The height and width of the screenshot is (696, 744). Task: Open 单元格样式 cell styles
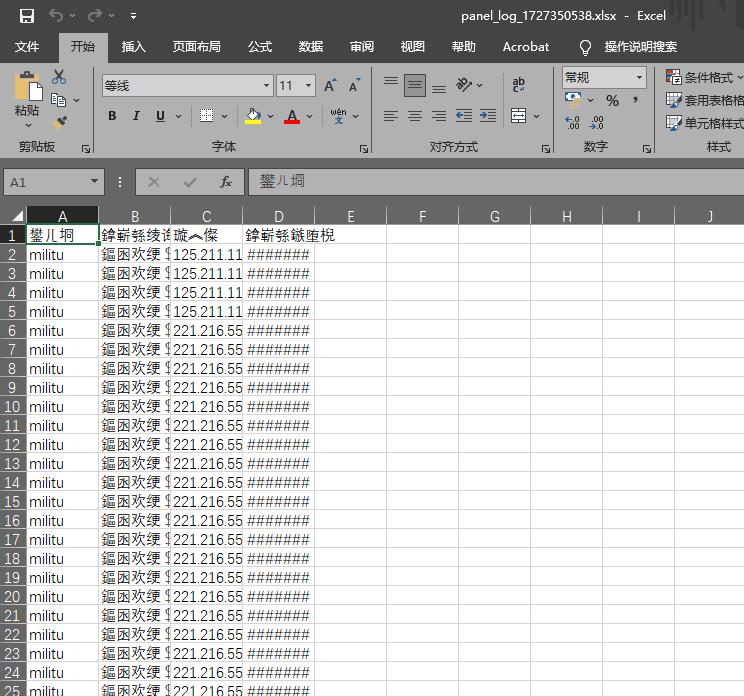tap(704, 123)
